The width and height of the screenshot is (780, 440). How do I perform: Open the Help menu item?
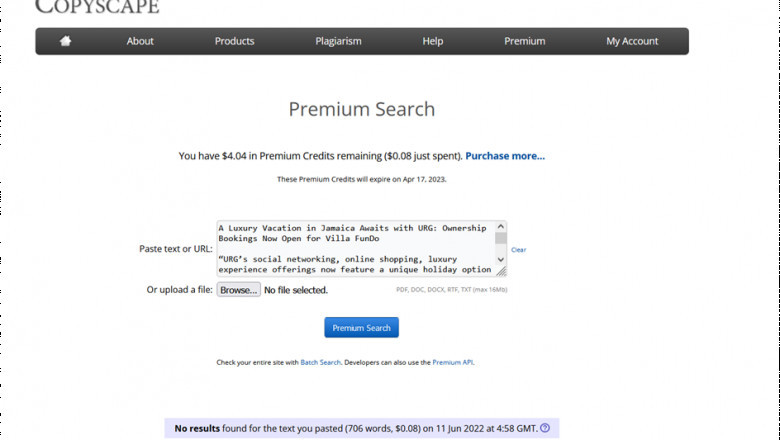point(432,41)
